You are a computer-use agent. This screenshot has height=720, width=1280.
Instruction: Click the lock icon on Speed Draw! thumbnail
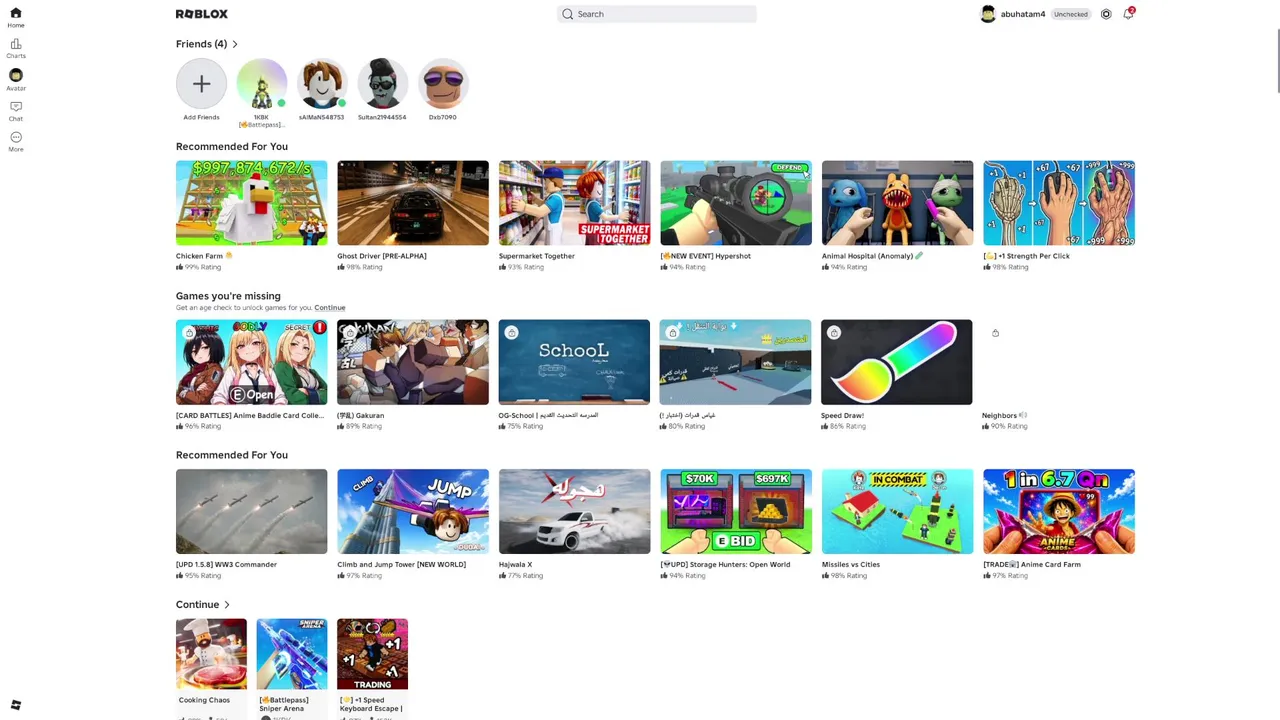pyautogui.click(x=834, y=333)
